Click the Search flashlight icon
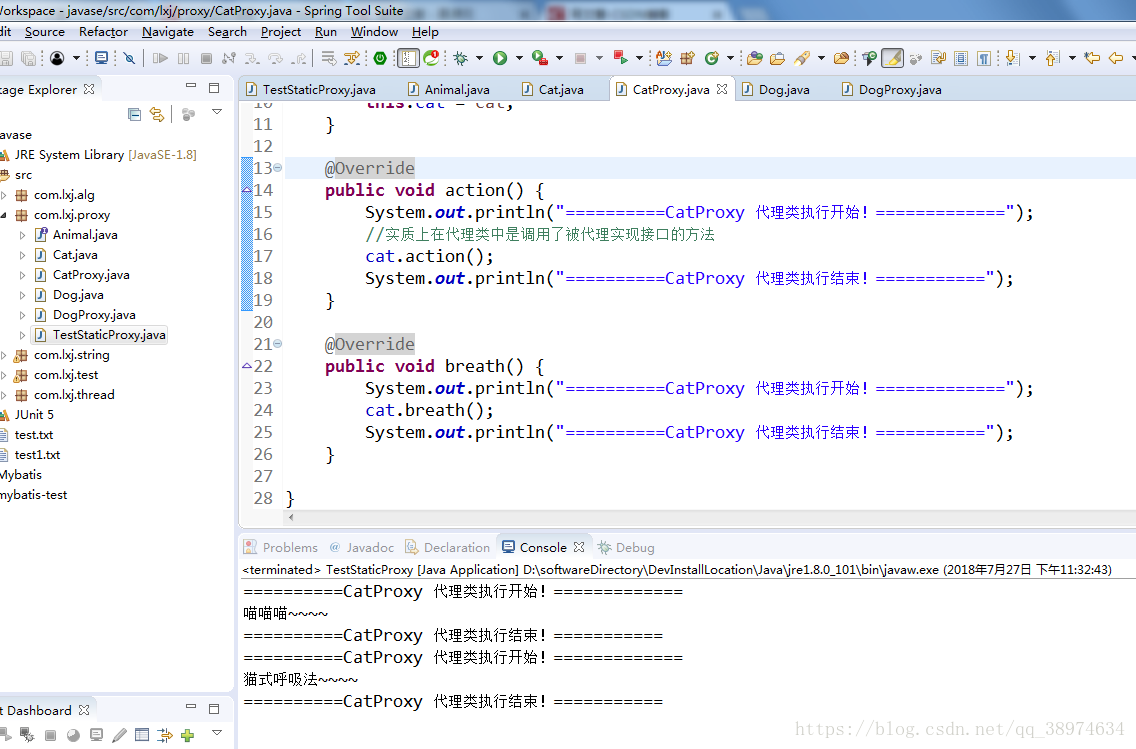Viewport: 1136px width, 749px height. click(x=802, y=58)
